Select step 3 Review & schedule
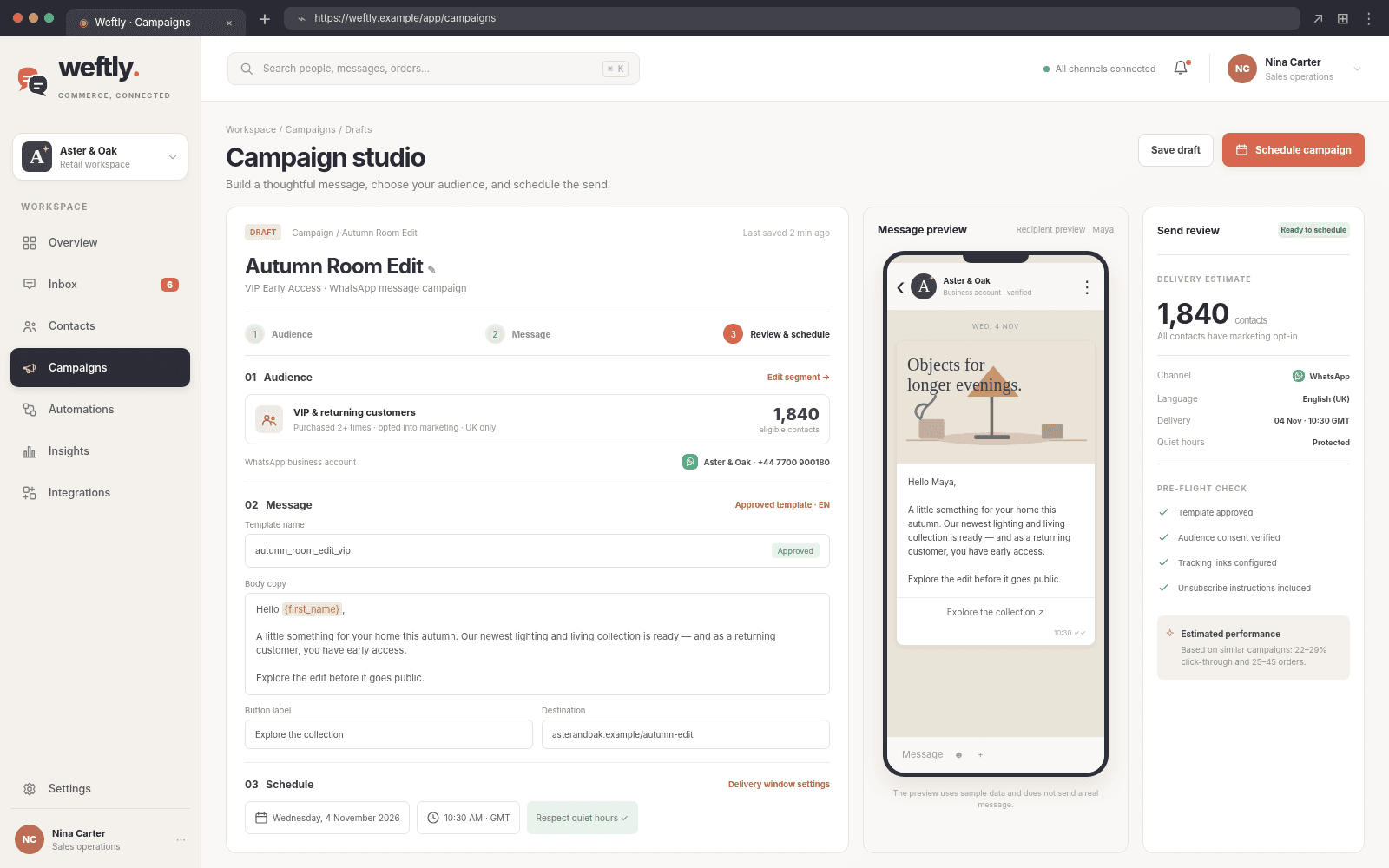1389x868 pixels. click(x=776, y=334)
